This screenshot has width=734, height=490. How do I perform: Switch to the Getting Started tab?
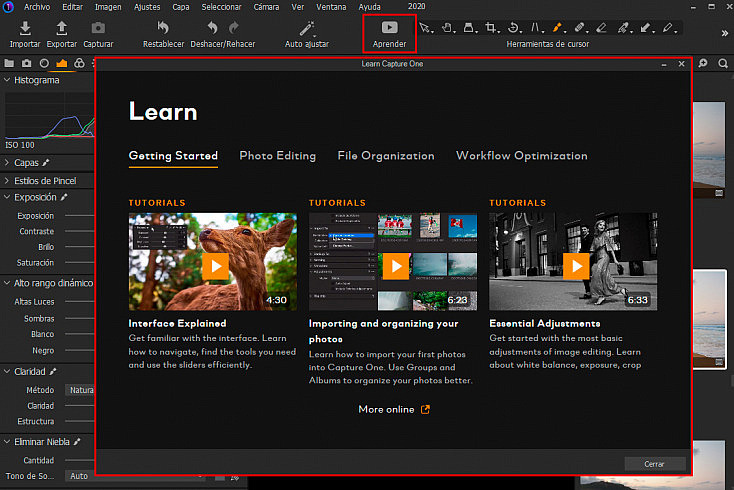click(173, 156)
